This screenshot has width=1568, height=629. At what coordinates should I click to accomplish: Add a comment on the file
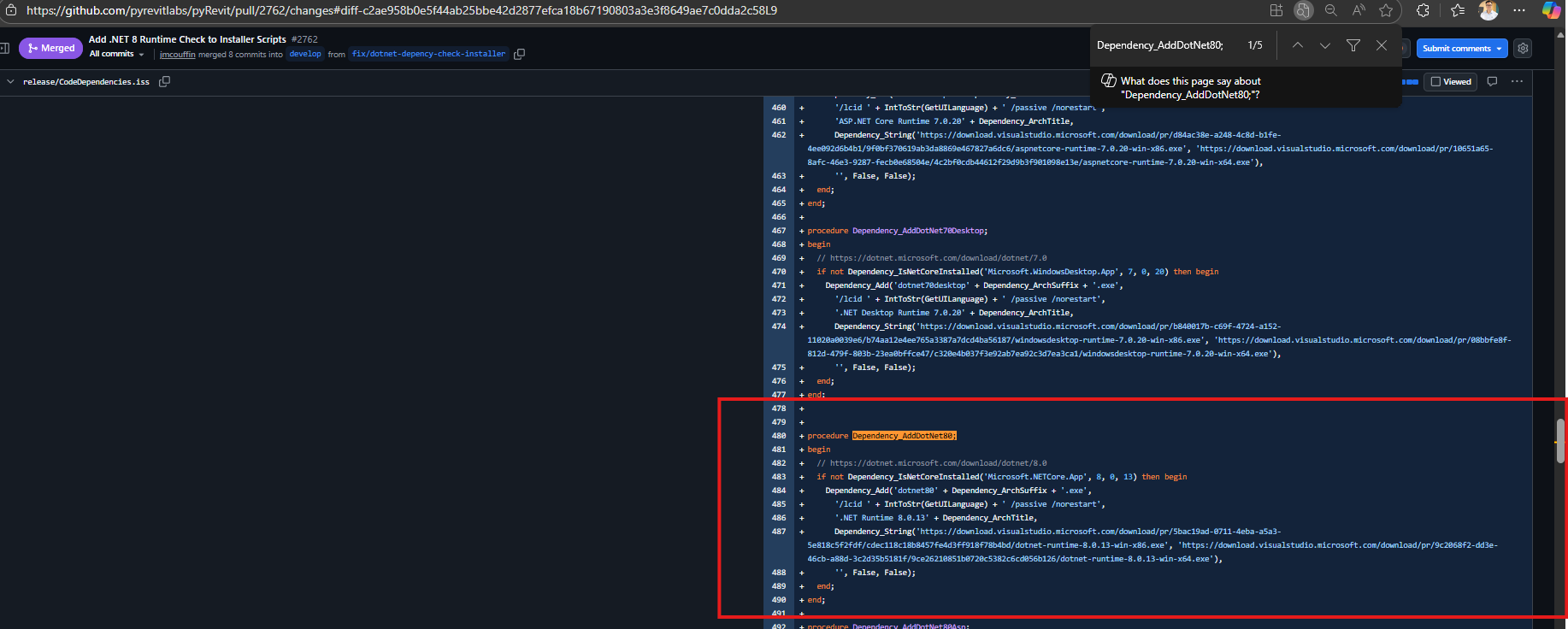1492,81
